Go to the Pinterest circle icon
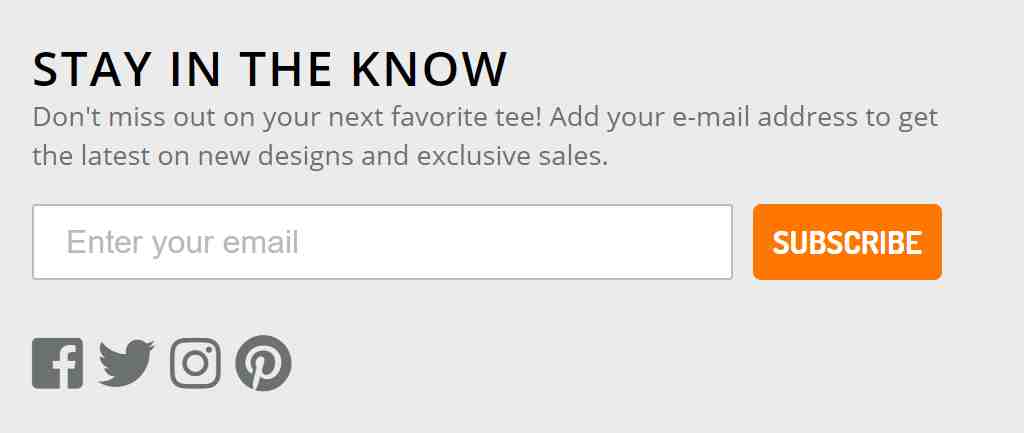1024x433 pixels. [x=263, y=363]
